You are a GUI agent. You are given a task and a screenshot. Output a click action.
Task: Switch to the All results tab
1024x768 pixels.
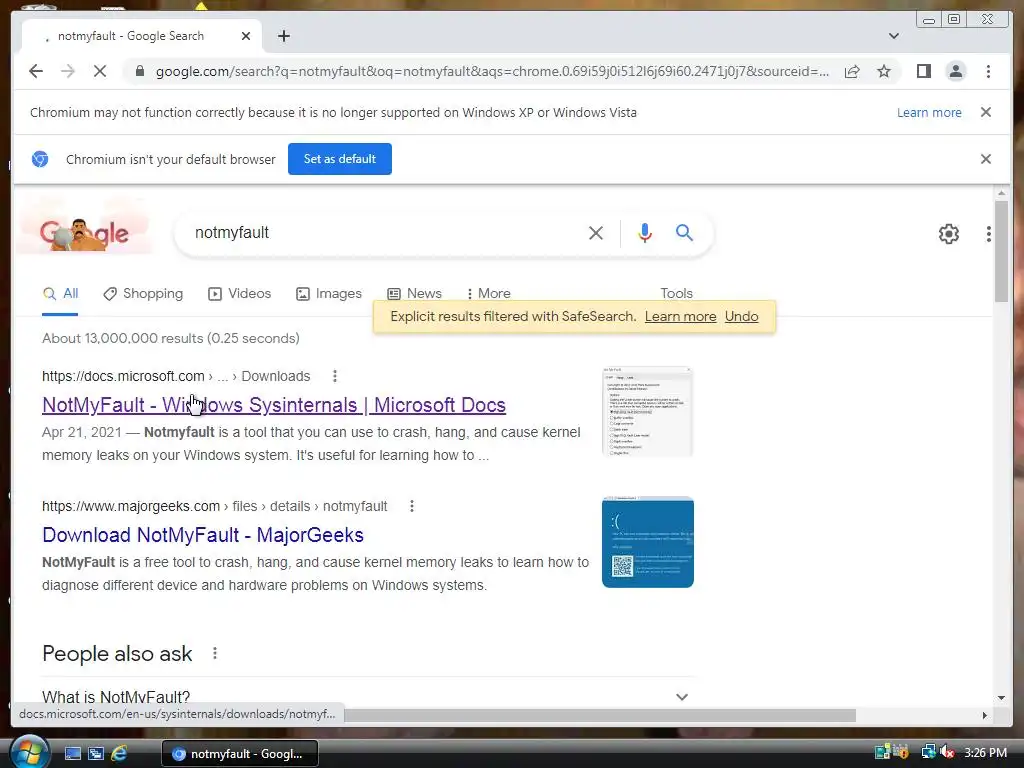pos(60,293)
